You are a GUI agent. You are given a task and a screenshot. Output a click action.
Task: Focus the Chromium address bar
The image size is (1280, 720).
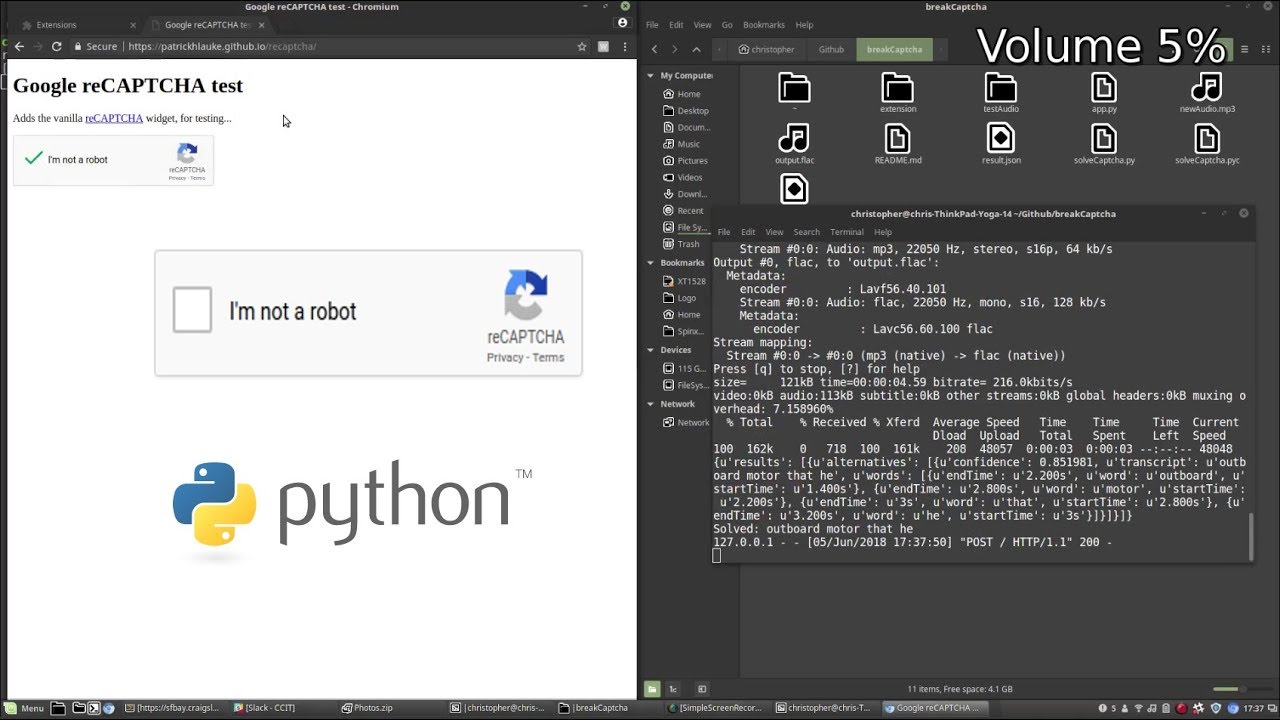320,46
